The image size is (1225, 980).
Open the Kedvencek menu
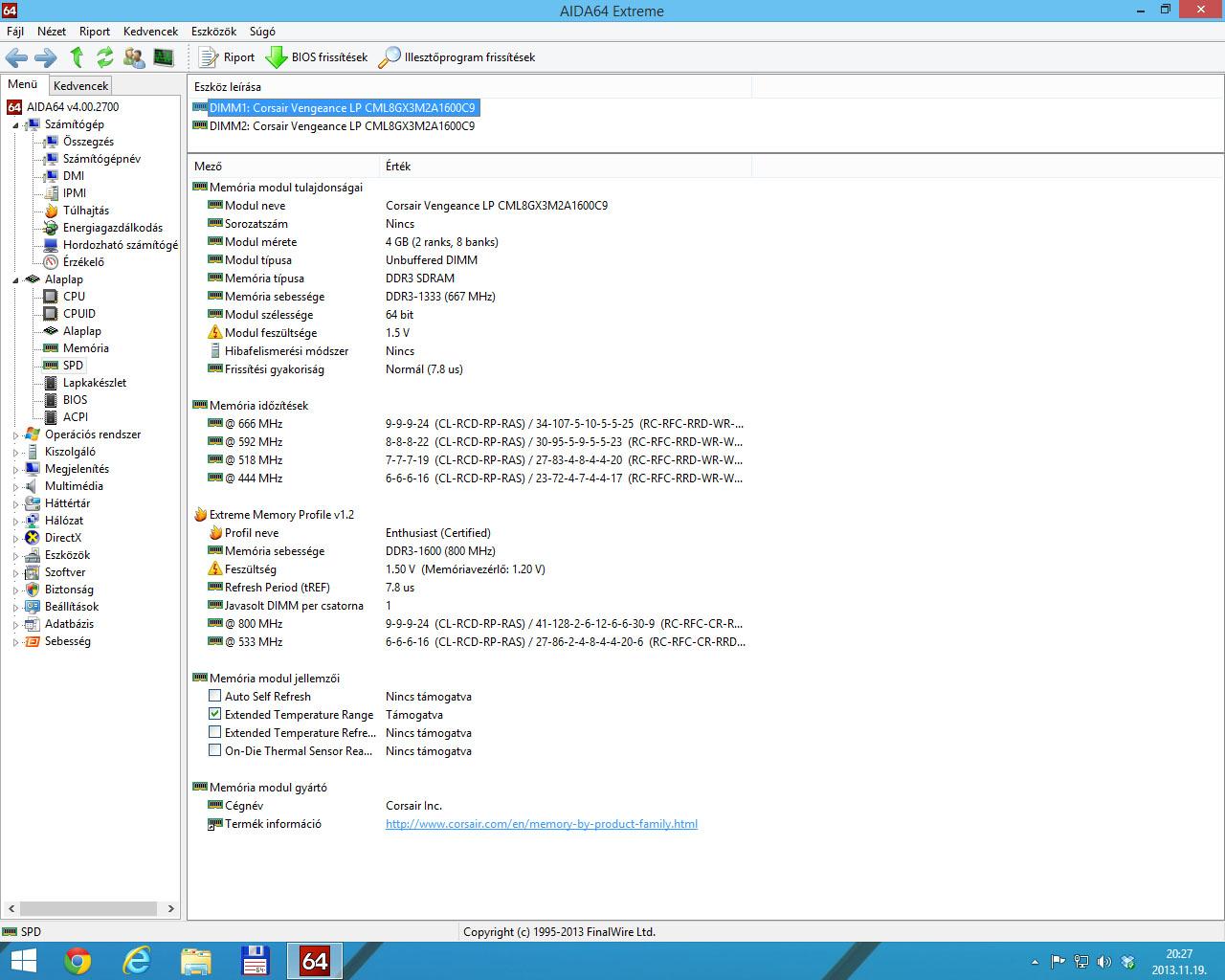(150, 32)
